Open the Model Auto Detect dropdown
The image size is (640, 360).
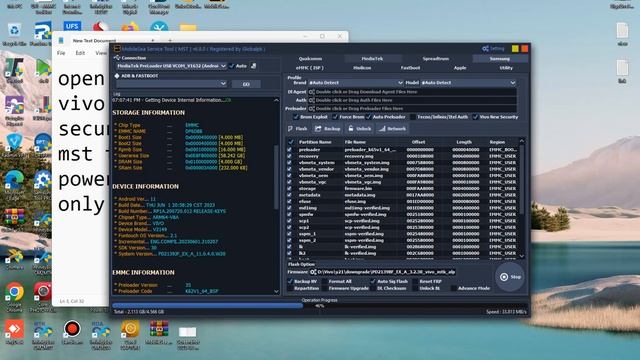(x=468, y=82)
